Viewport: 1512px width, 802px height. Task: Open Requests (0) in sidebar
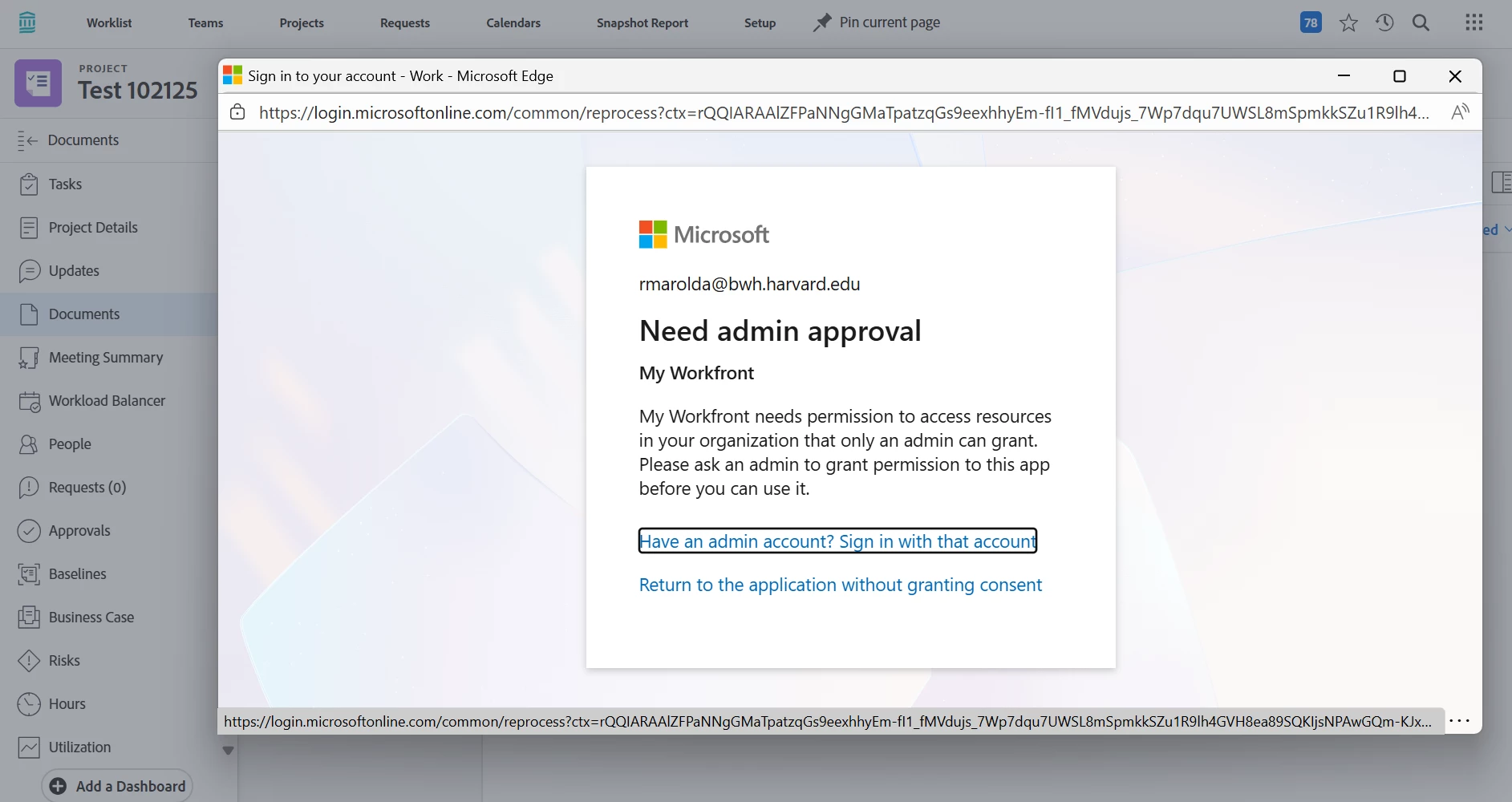click(x=87, y=488)
